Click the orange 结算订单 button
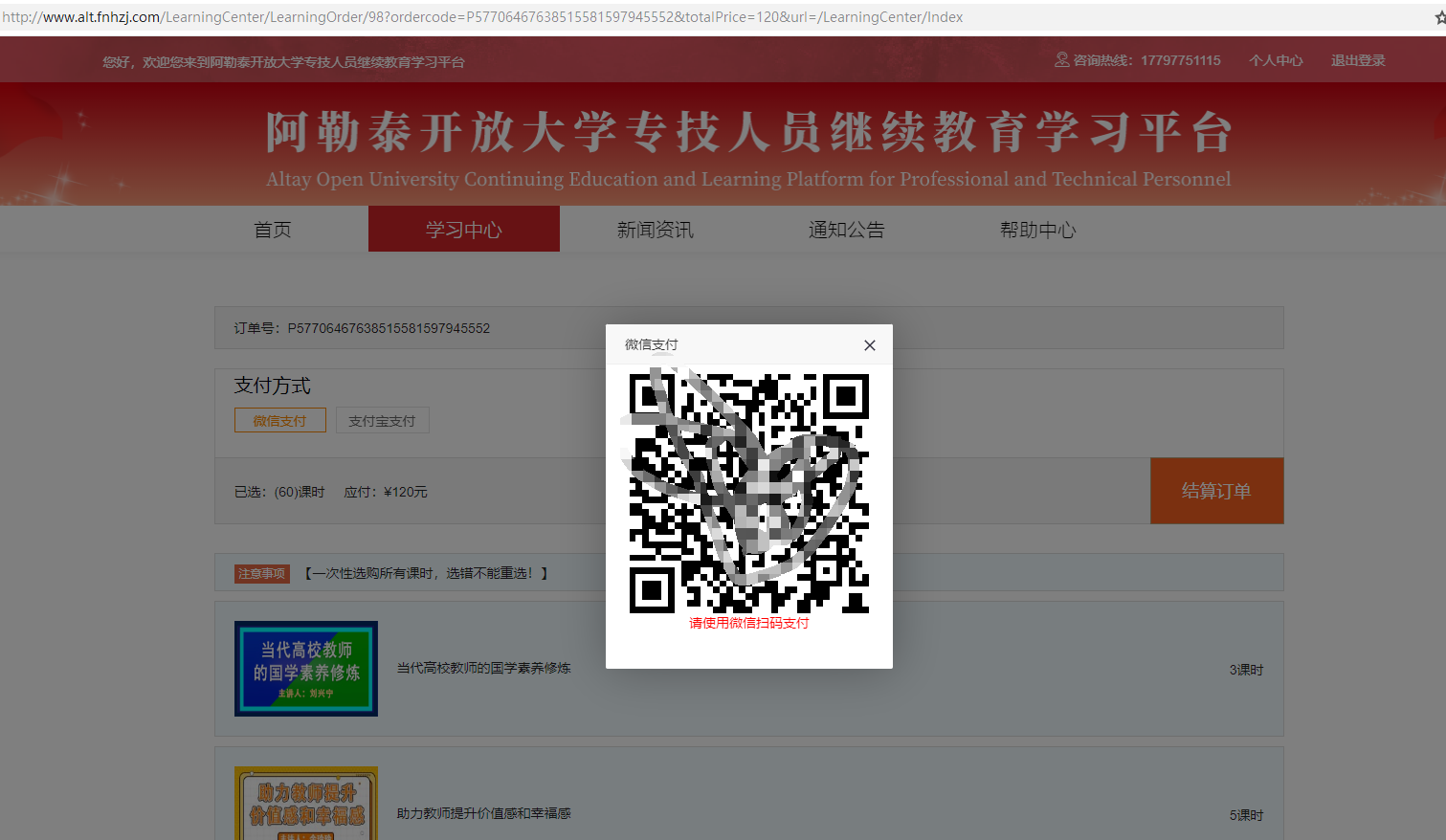Image resolution: width=1446 pixels, height=840 pixels. coord(1216,491)
